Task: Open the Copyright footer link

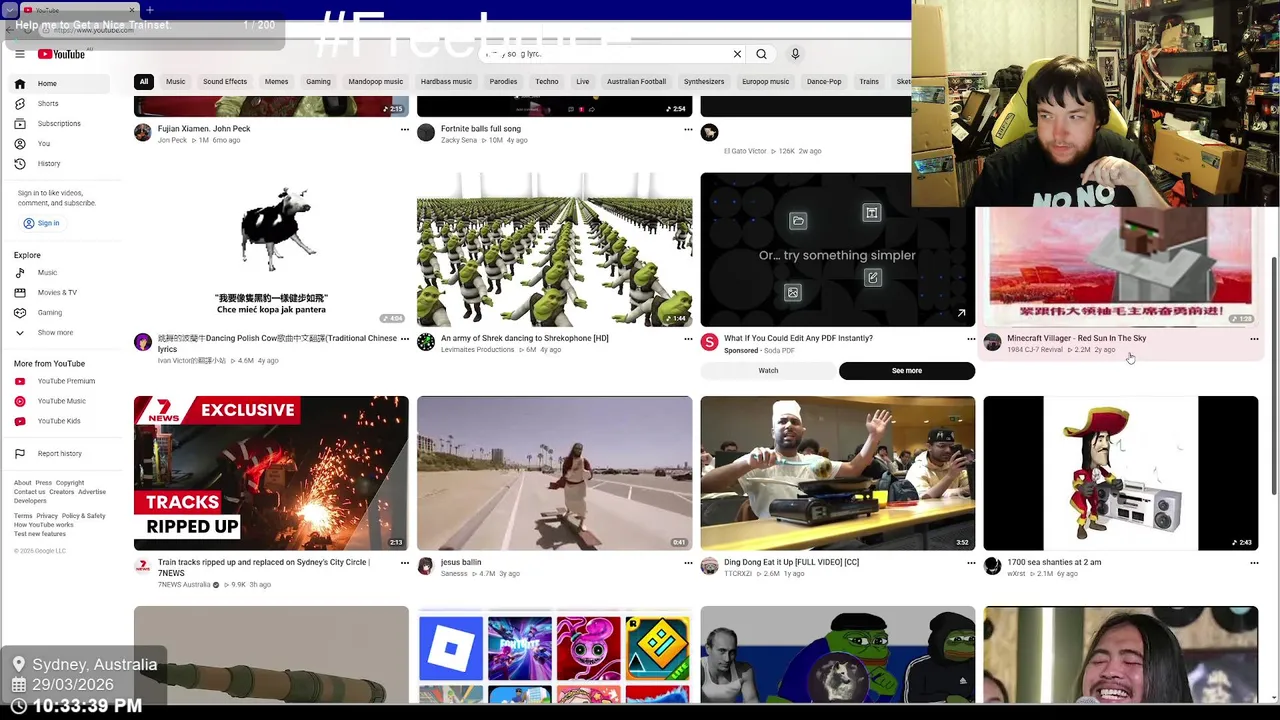Action: (70, 483)
